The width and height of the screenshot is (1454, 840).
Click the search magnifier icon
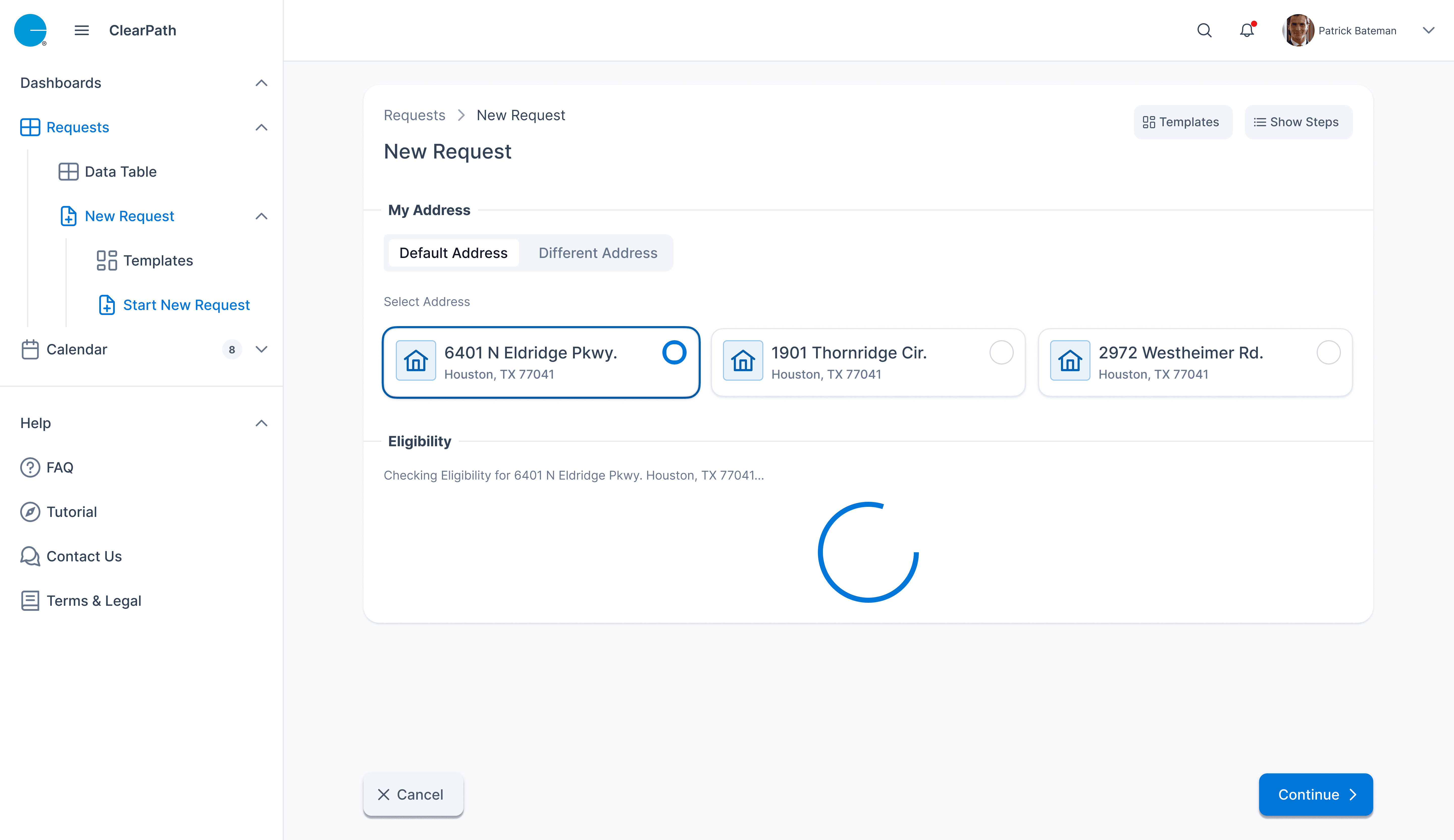click(1204, 31)
